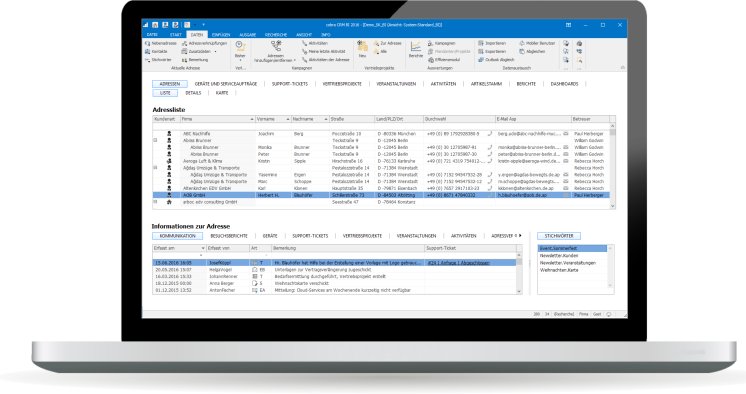Switch to the ANSICHT ribbon tab
The width and height of the screenshot is (746, 394).
(x=304, y=35)
